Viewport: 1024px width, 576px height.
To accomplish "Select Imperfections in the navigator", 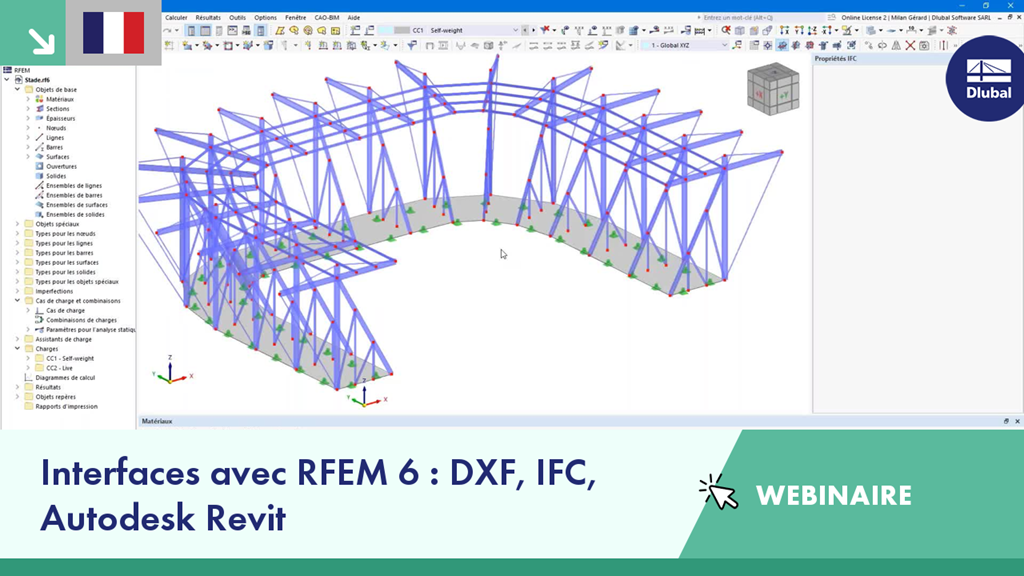I will tap(54, 291).
